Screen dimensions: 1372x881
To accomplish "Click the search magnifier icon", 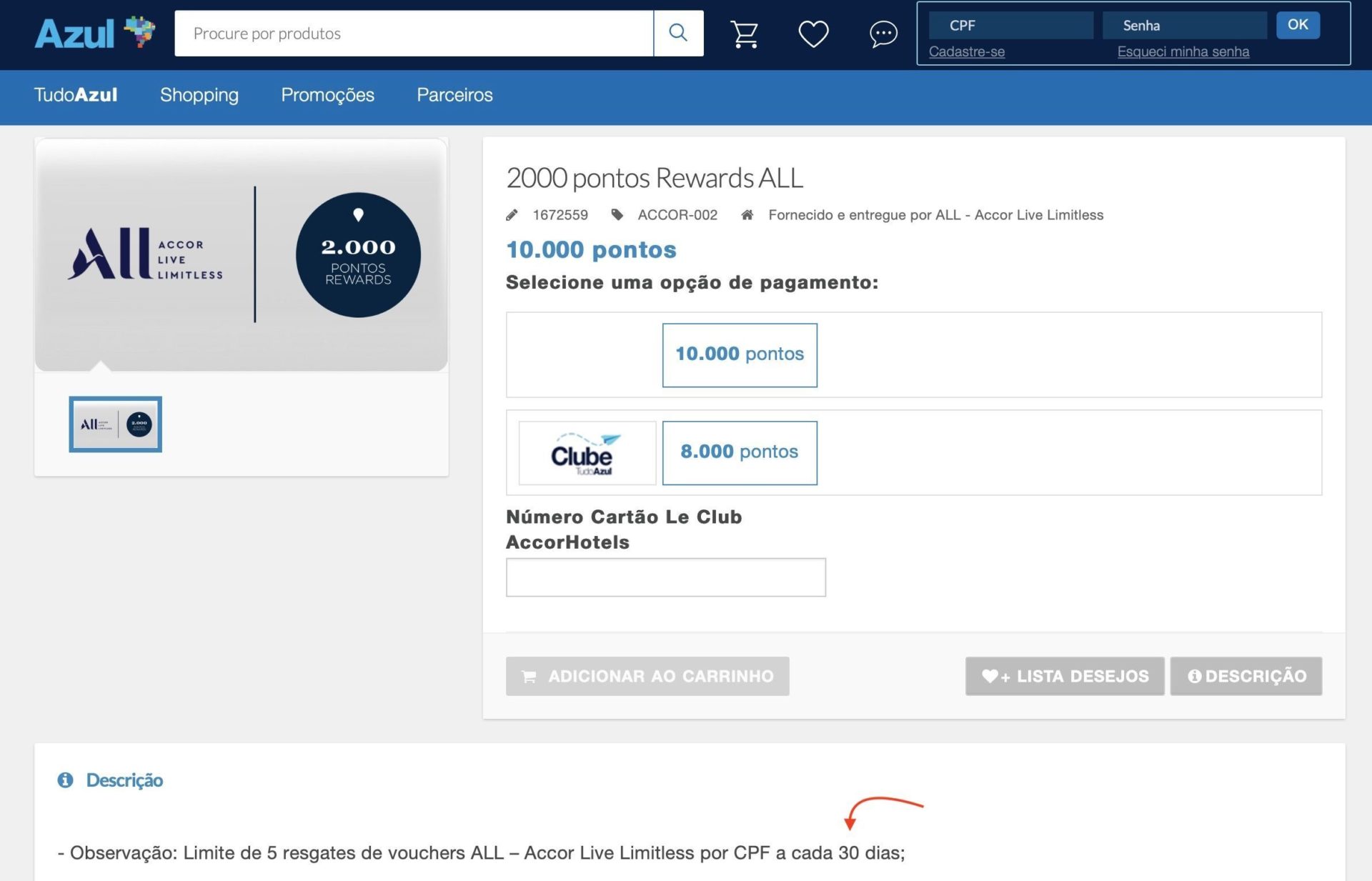I will [x=678, y=33].
